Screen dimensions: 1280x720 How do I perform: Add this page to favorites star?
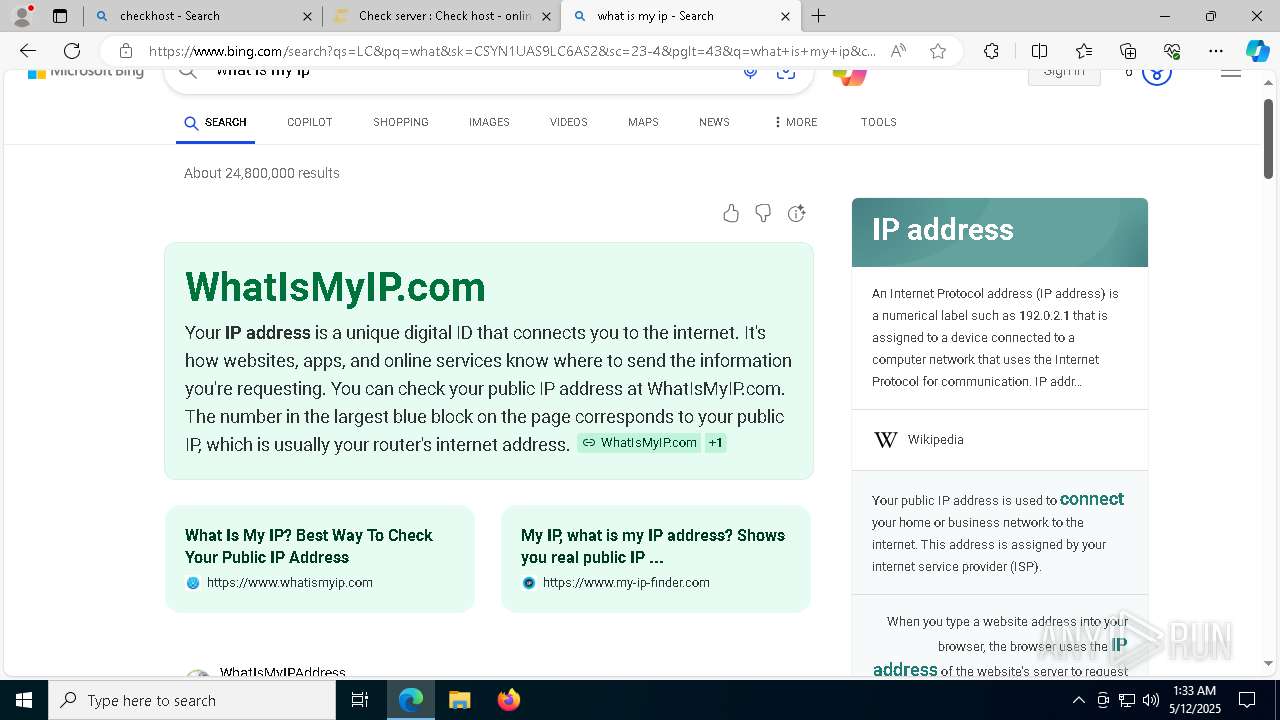coord(938,51)
